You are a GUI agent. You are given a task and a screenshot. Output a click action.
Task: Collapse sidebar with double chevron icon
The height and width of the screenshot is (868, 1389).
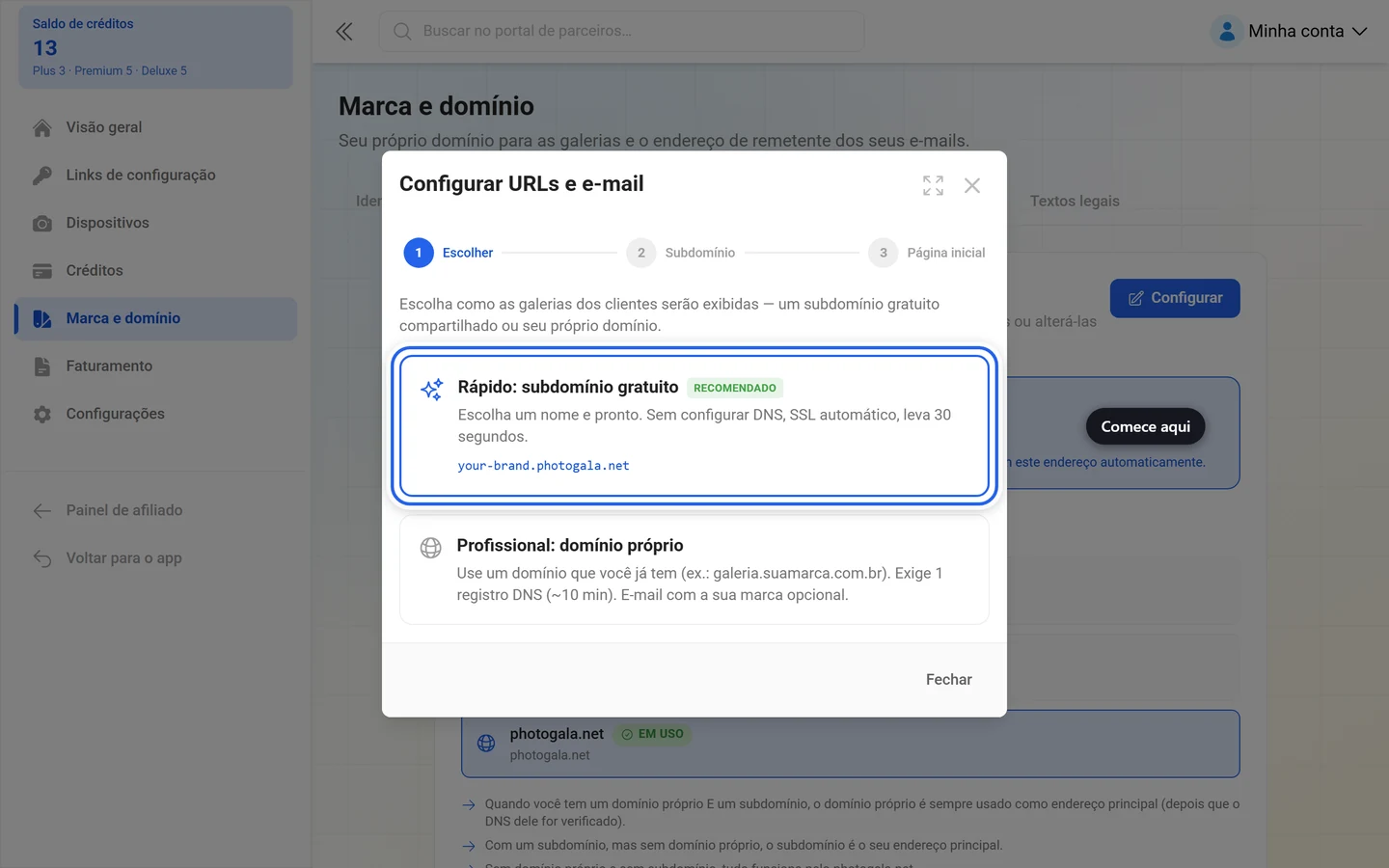[344, 31]
